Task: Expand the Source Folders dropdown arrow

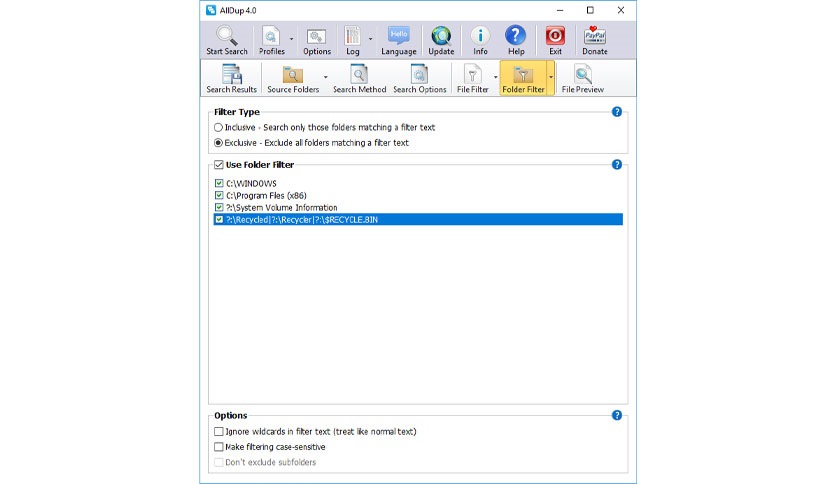Action: coord(325,77)
